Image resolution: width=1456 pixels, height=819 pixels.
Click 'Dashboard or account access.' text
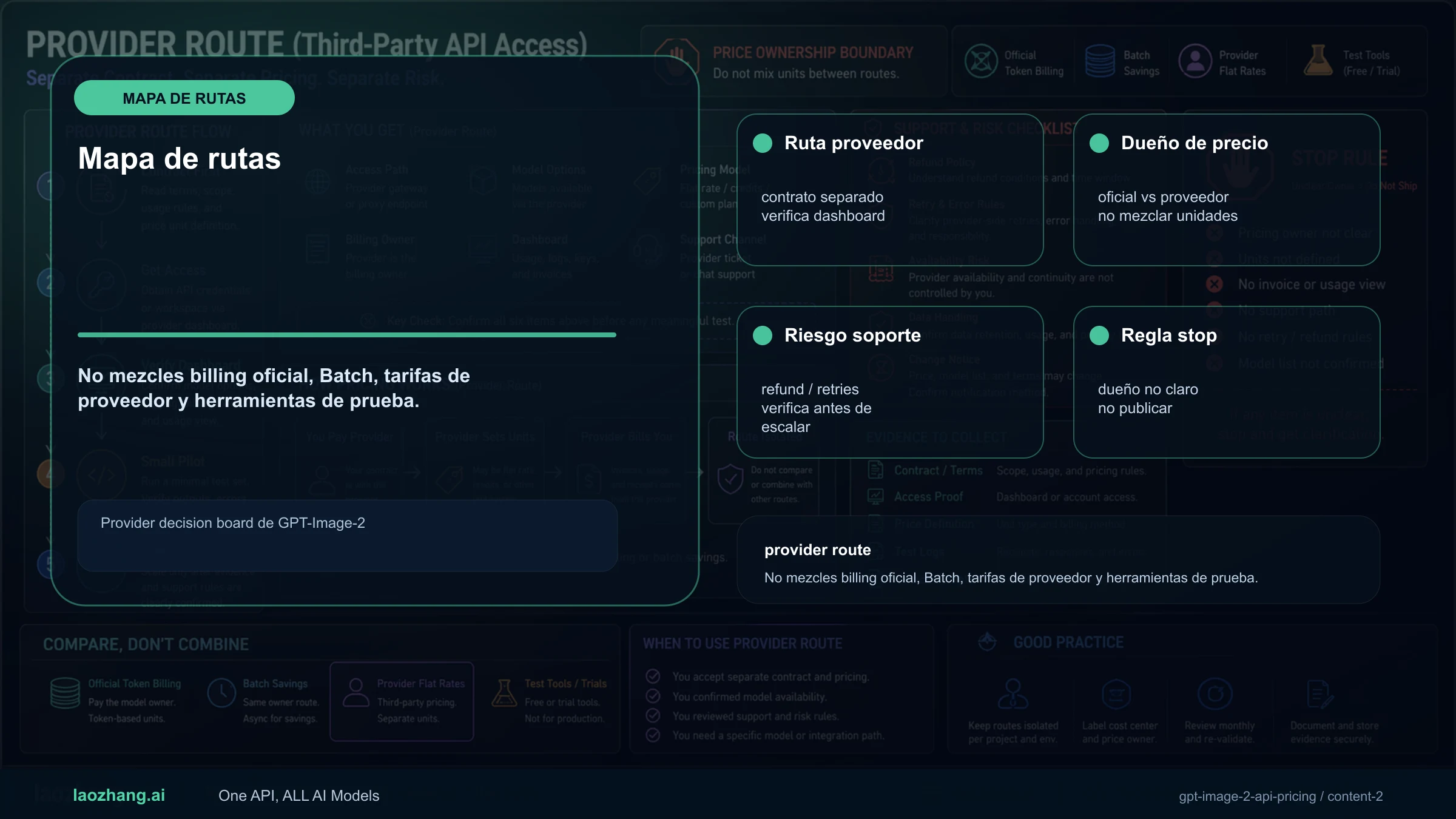click(1067, 497)
